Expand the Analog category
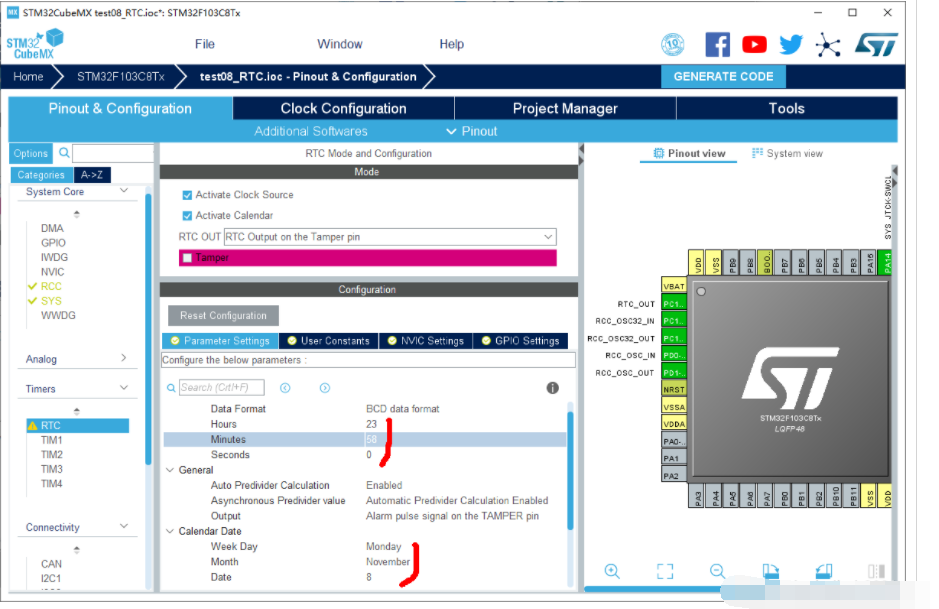 (124, 358)
